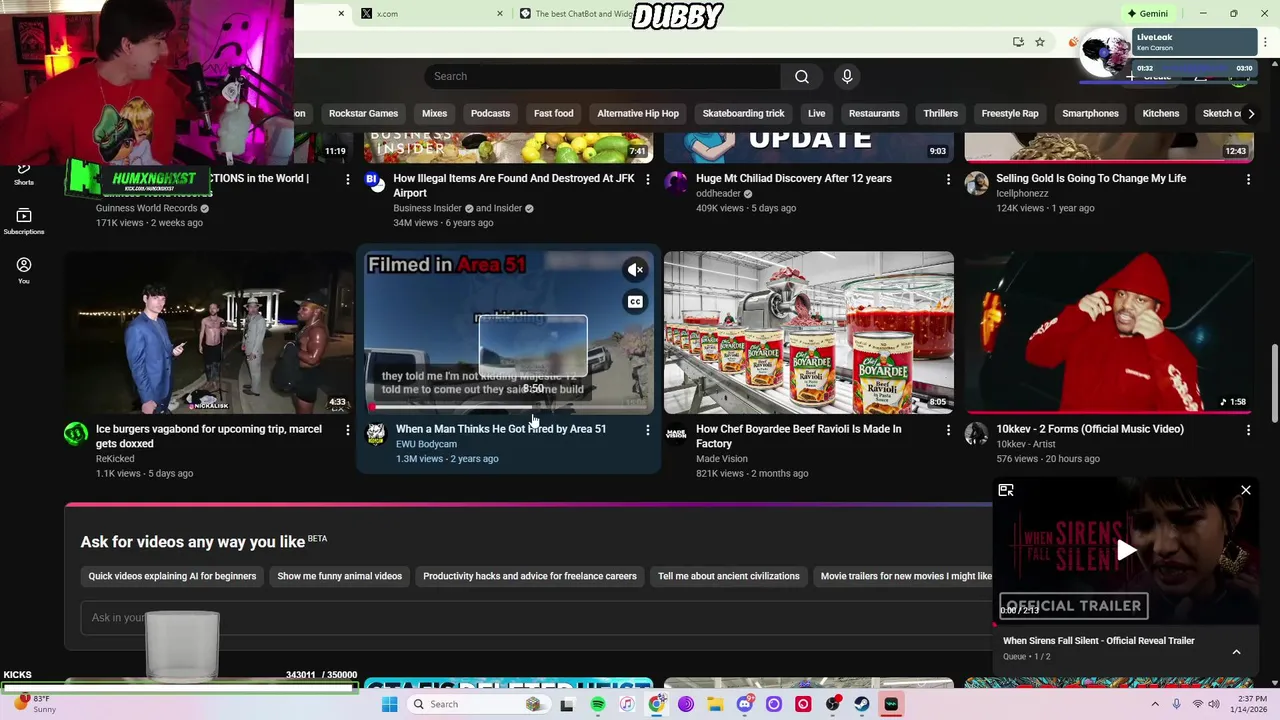Switch to the x.com tab
The width and height of the screenshot is (1280, 720).
pyautogui.click(x=430, y=13)
